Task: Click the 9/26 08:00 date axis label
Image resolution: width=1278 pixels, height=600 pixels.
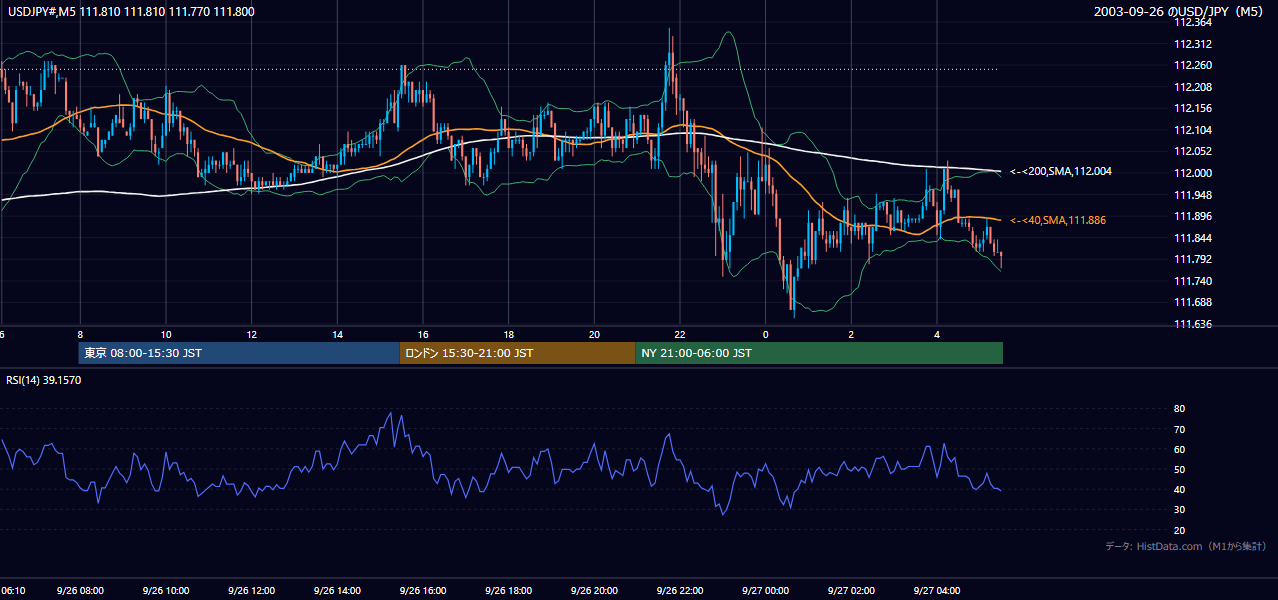Action: pyautogui.click(x=79, y=591)
